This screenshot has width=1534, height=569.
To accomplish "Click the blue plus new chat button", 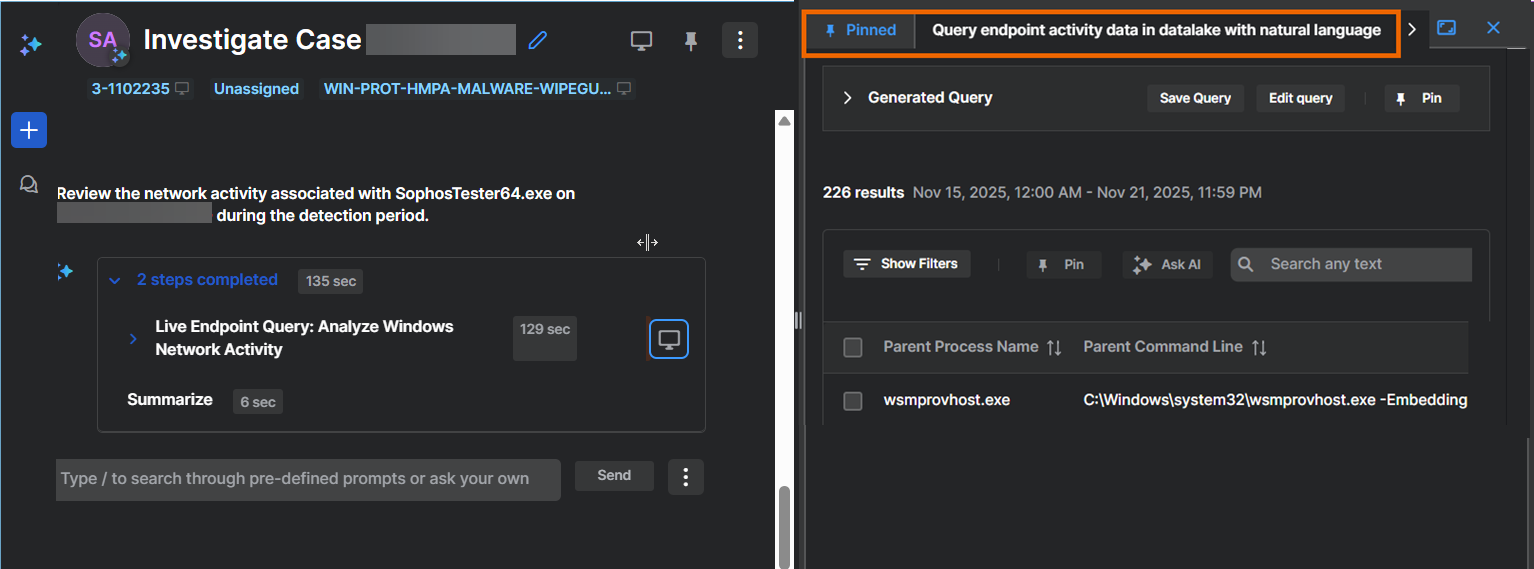I will pos(29,130).
